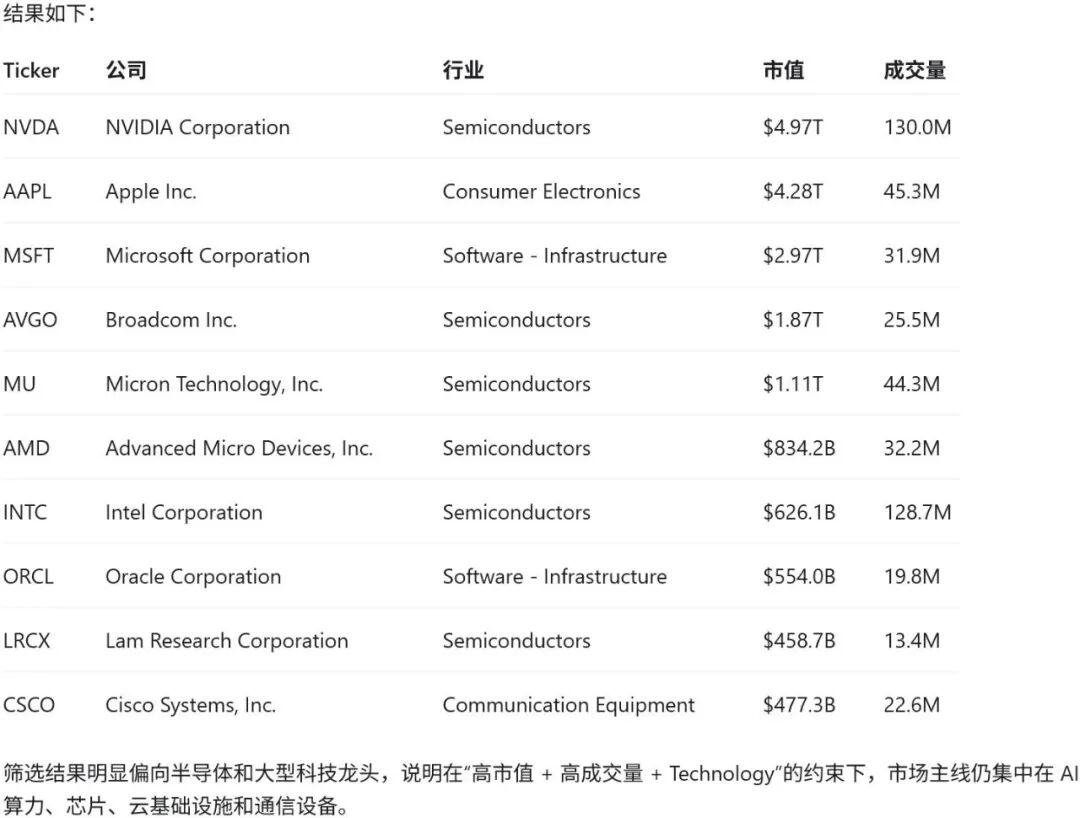Click the 公司 column header
The height and width of the screenshot is (818, 1080).
tap(125, 70)
